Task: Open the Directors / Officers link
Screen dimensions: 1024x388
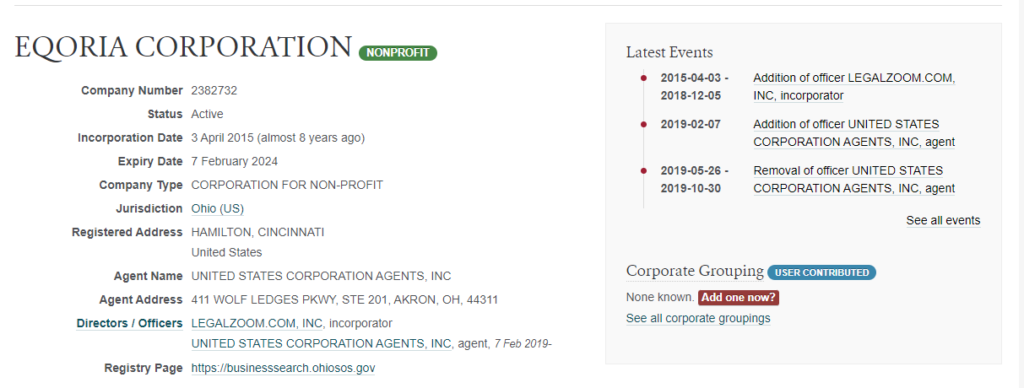Action: (129, 323)
